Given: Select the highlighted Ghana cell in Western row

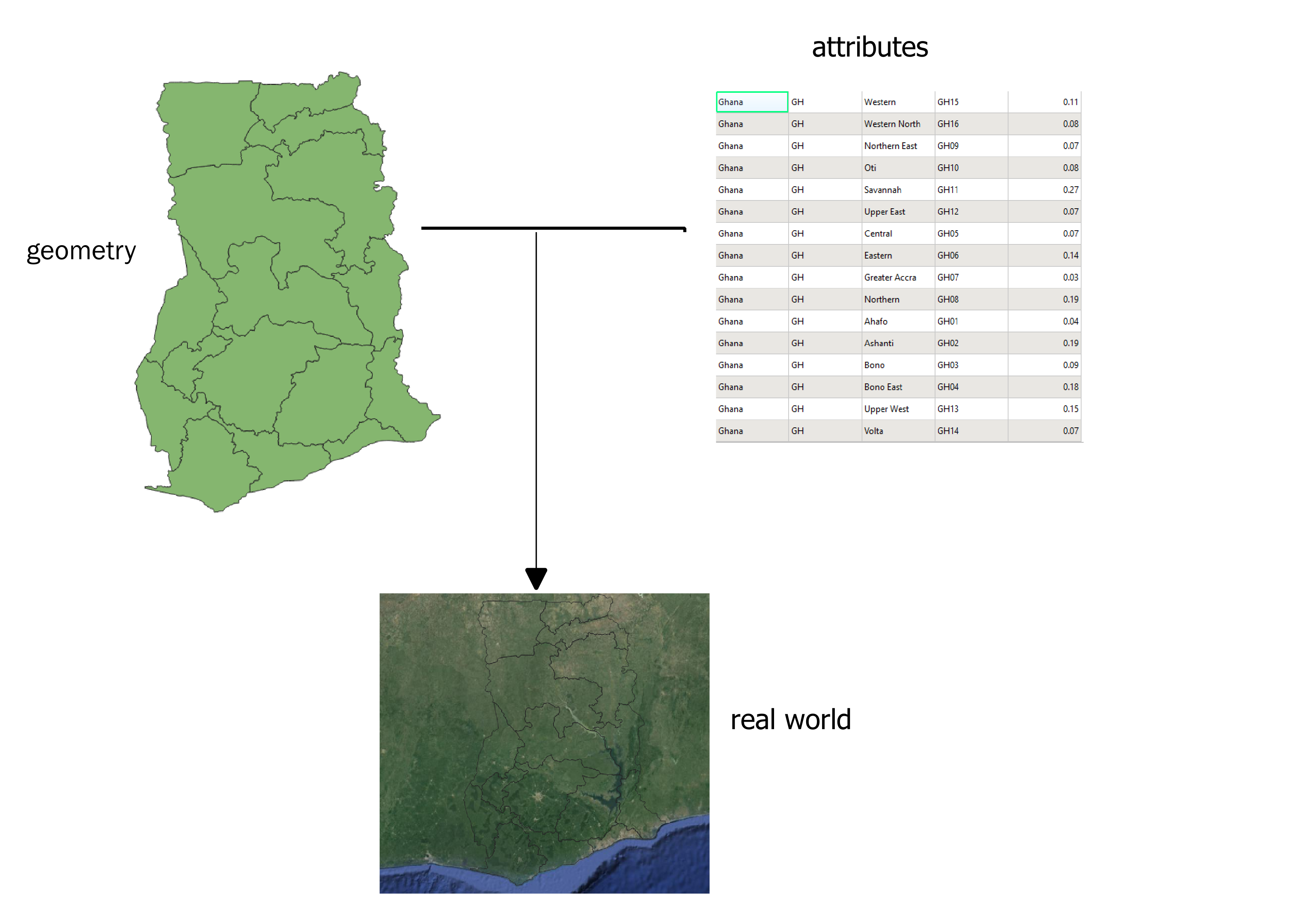Looking at the screenshot, I should coord(752,102).
